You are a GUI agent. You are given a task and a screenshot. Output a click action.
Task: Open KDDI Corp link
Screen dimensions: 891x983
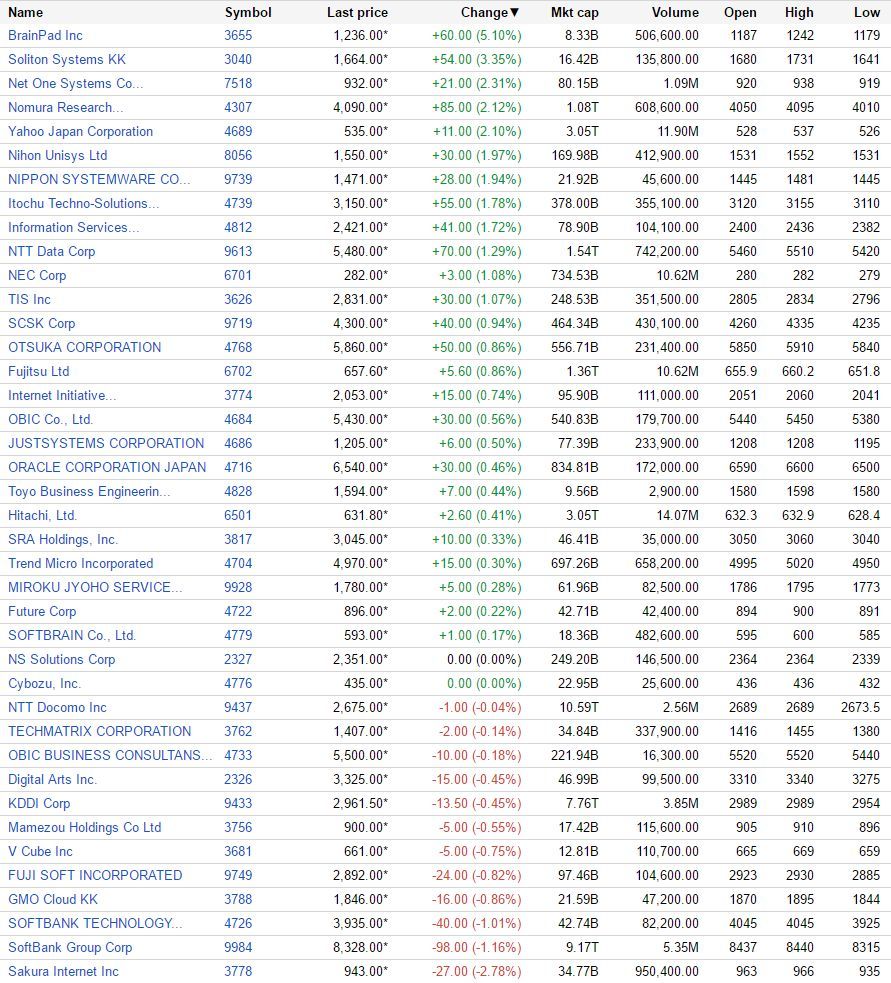pyautogui.click(x=39, y=803)
